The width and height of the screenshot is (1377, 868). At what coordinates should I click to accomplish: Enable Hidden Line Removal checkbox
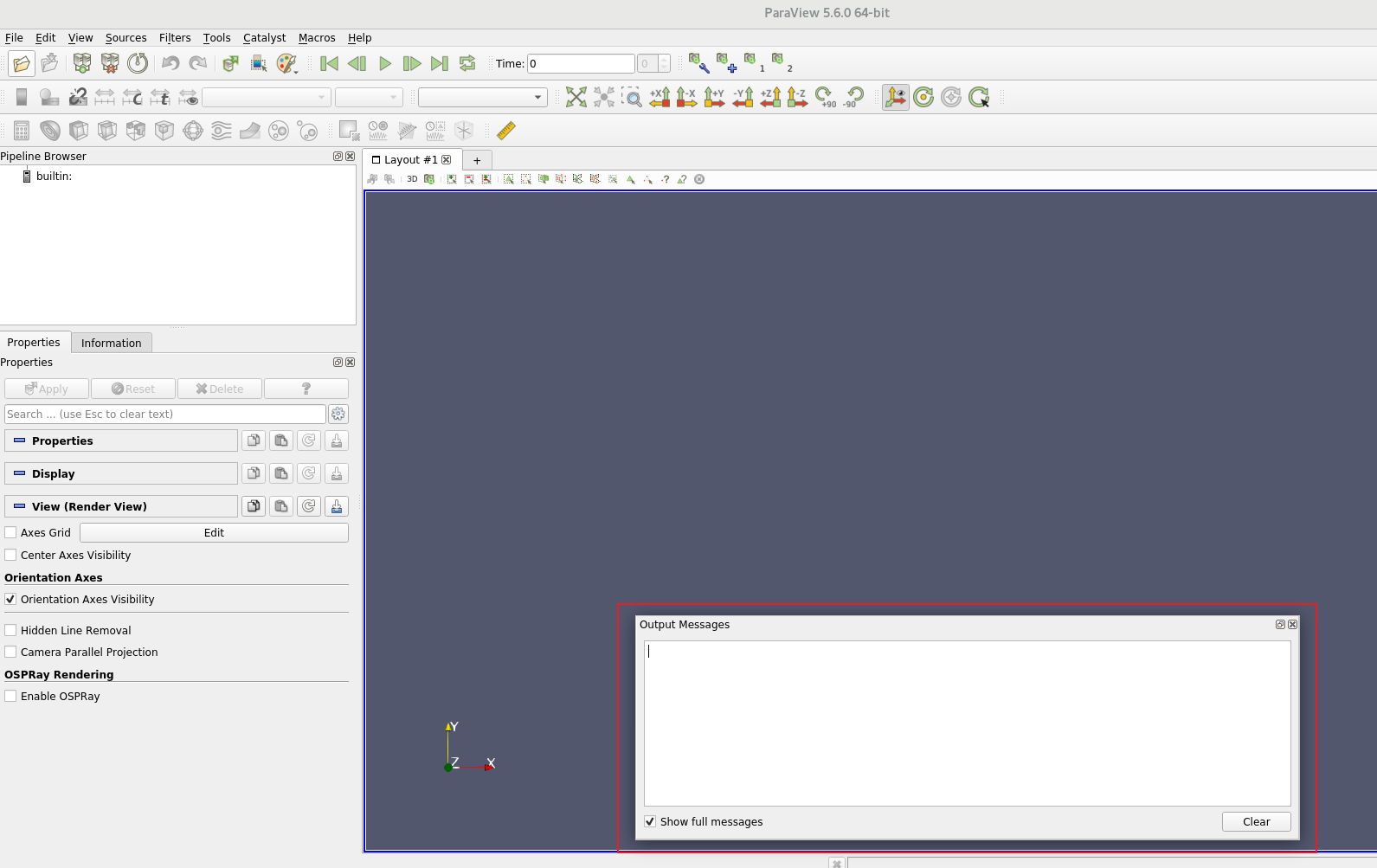pos(10,630)
